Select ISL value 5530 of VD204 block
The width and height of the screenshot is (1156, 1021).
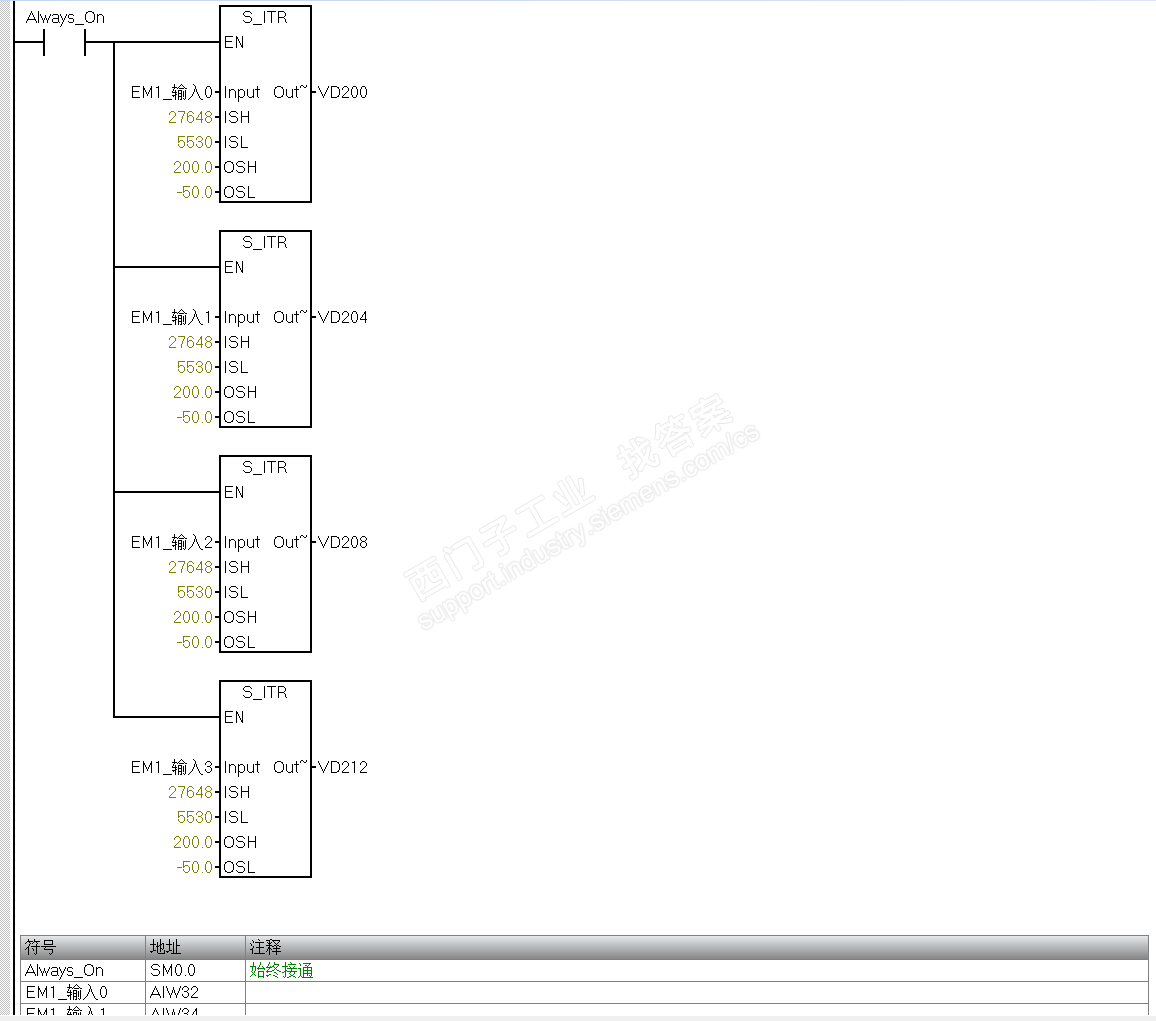pyautogui.click(x=195, y=367)
